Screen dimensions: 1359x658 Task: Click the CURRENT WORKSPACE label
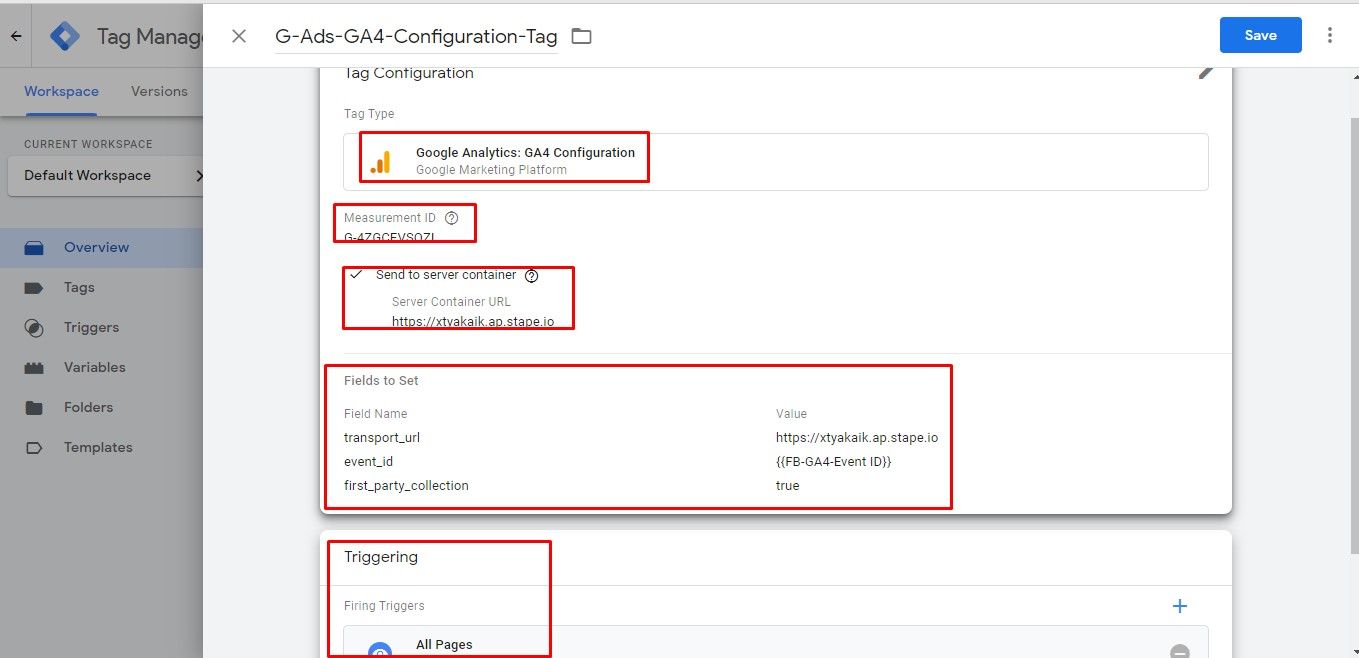88,144
